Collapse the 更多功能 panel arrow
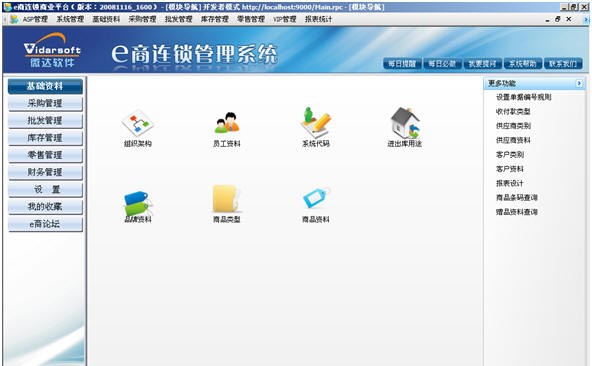 pyautogui.click(x=579, y=83)
